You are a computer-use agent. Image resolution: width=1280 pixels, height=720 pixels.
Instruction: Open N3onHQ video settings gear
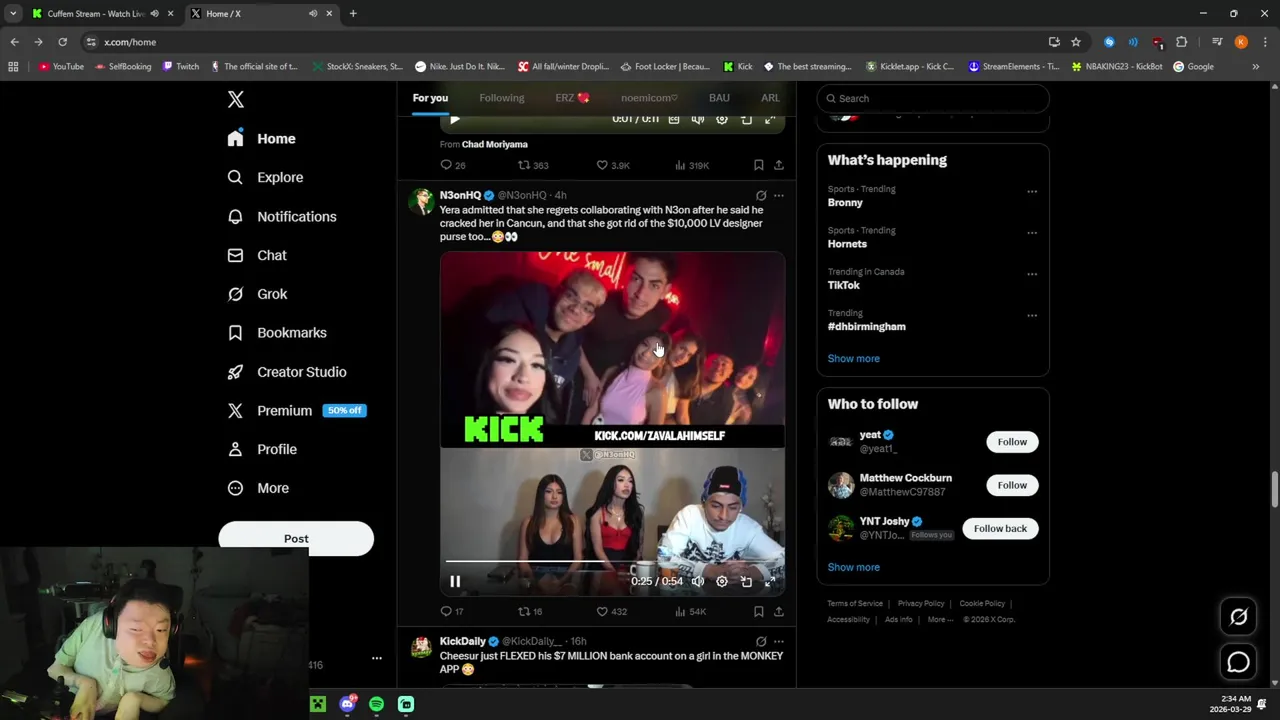pos(722,581)
